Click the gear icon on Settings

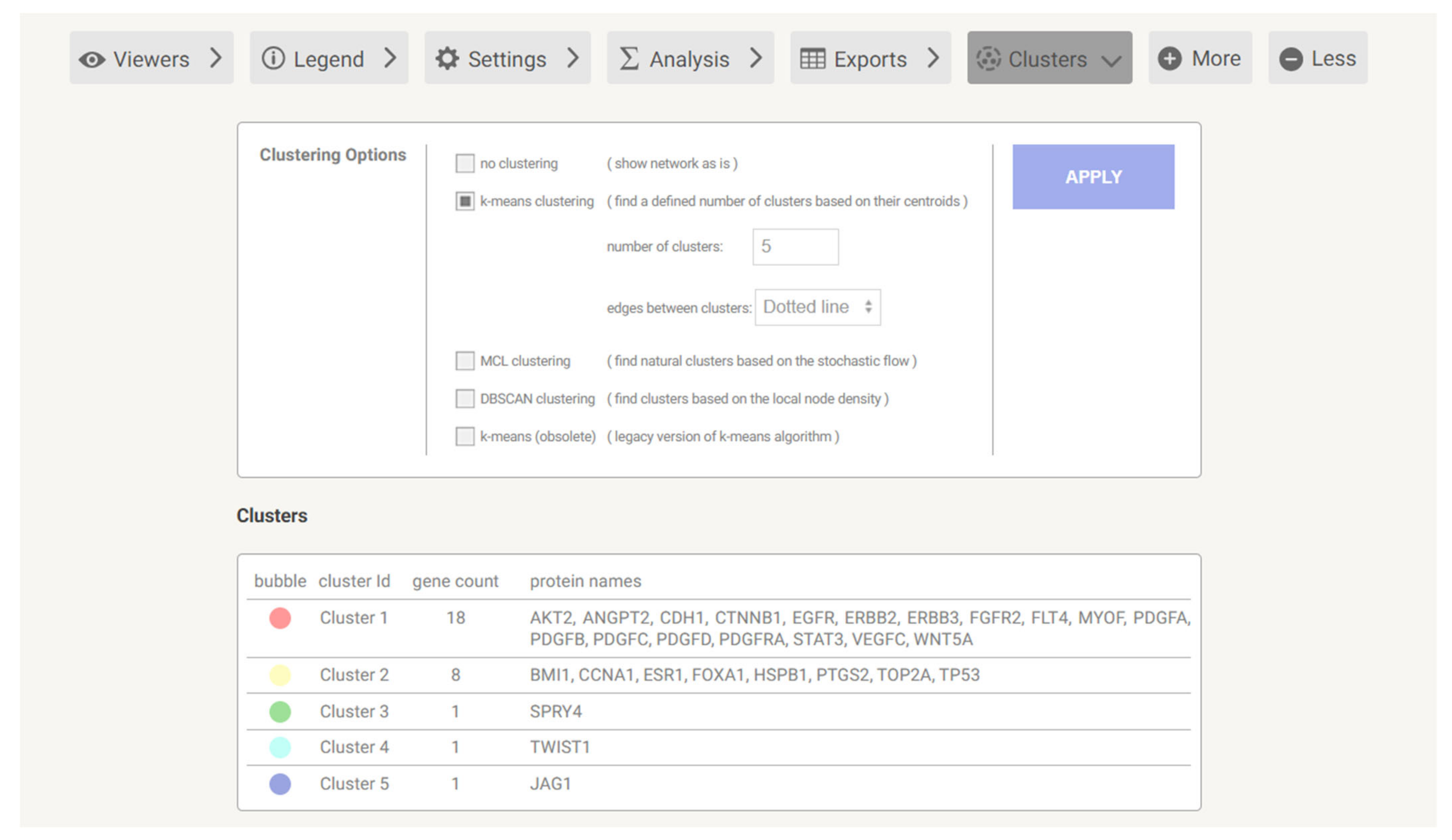pyautogui.click(x=447, y=59)
